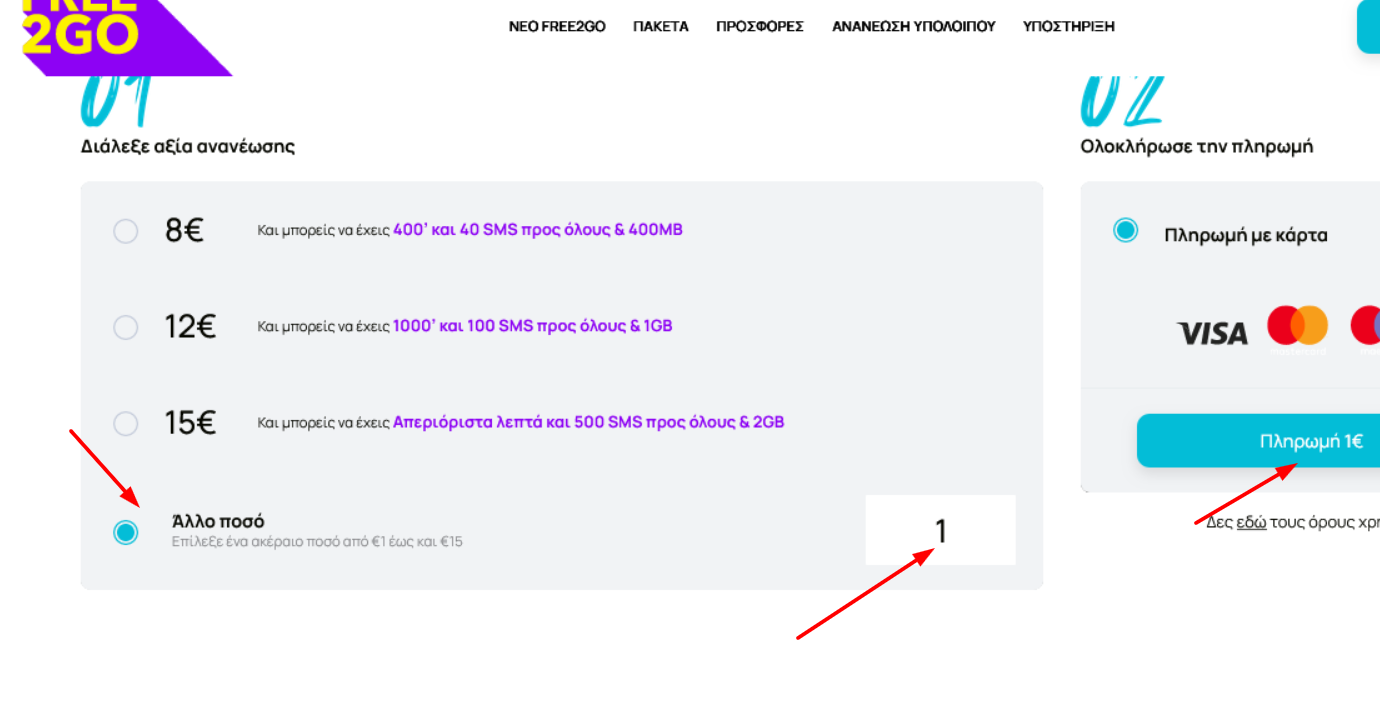Click the Πληρωμή με κάρτα label
1380x728 pixels.
click(x=1246, y=235)
